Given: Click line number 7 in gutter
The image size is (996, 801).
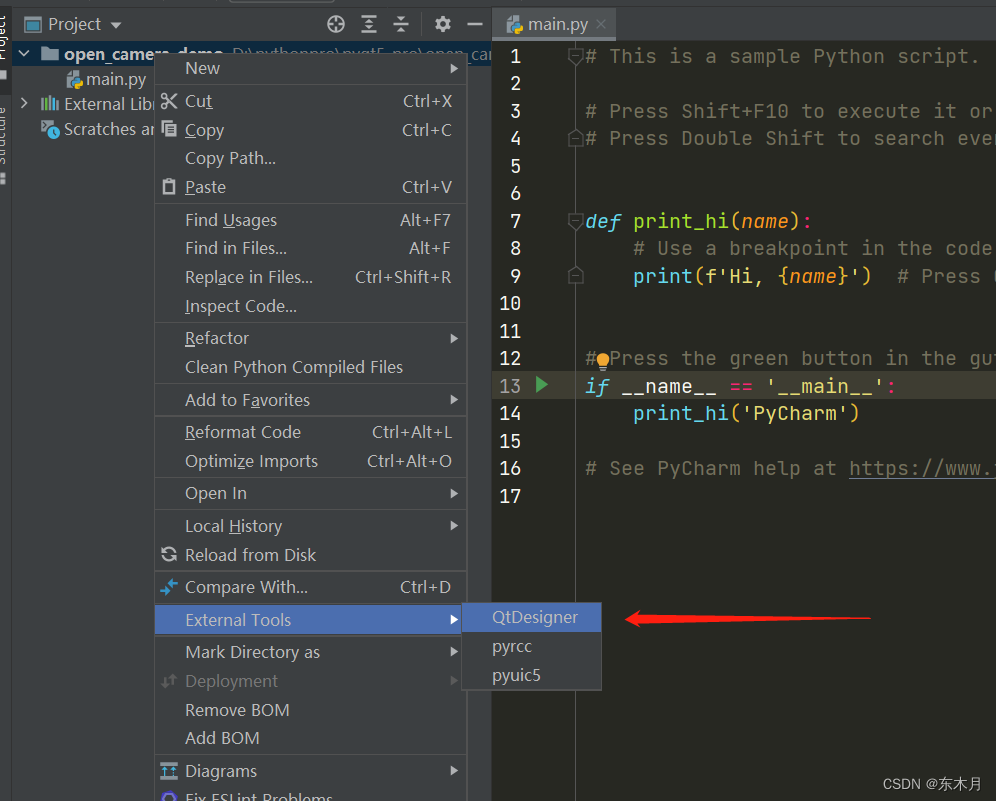Looking at the screenshot, I should click(x=515, y=221).
